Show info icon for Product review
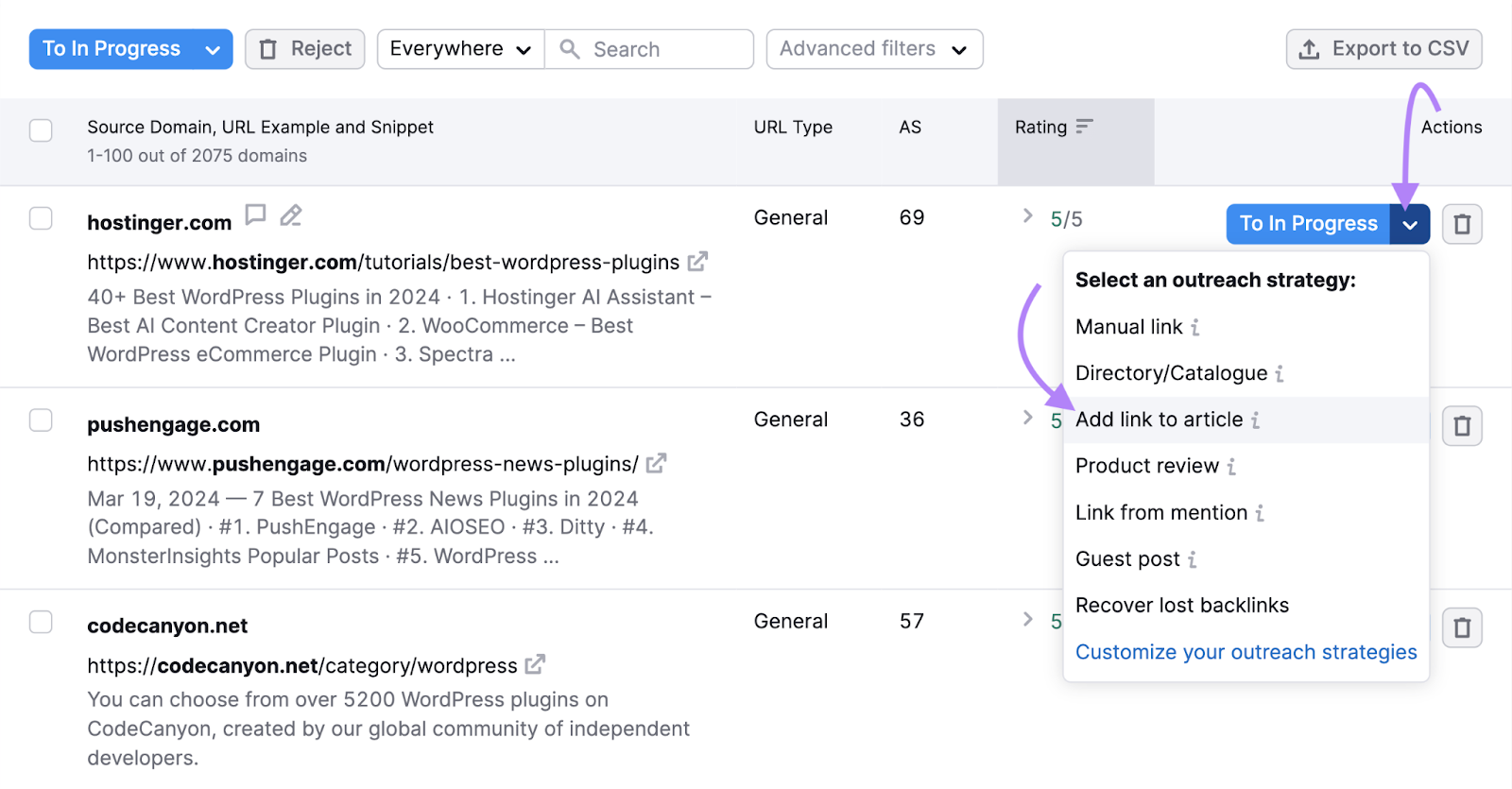 pyautogui.click(x=1231, y=467)
